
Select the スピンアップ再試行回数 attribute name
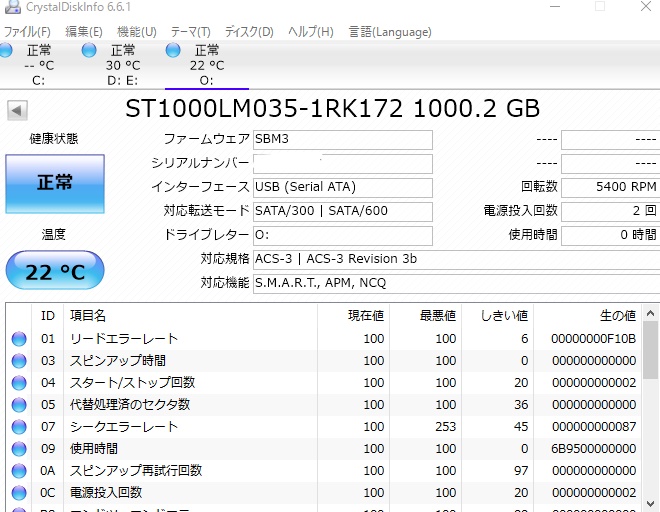[x=136, y=470]
